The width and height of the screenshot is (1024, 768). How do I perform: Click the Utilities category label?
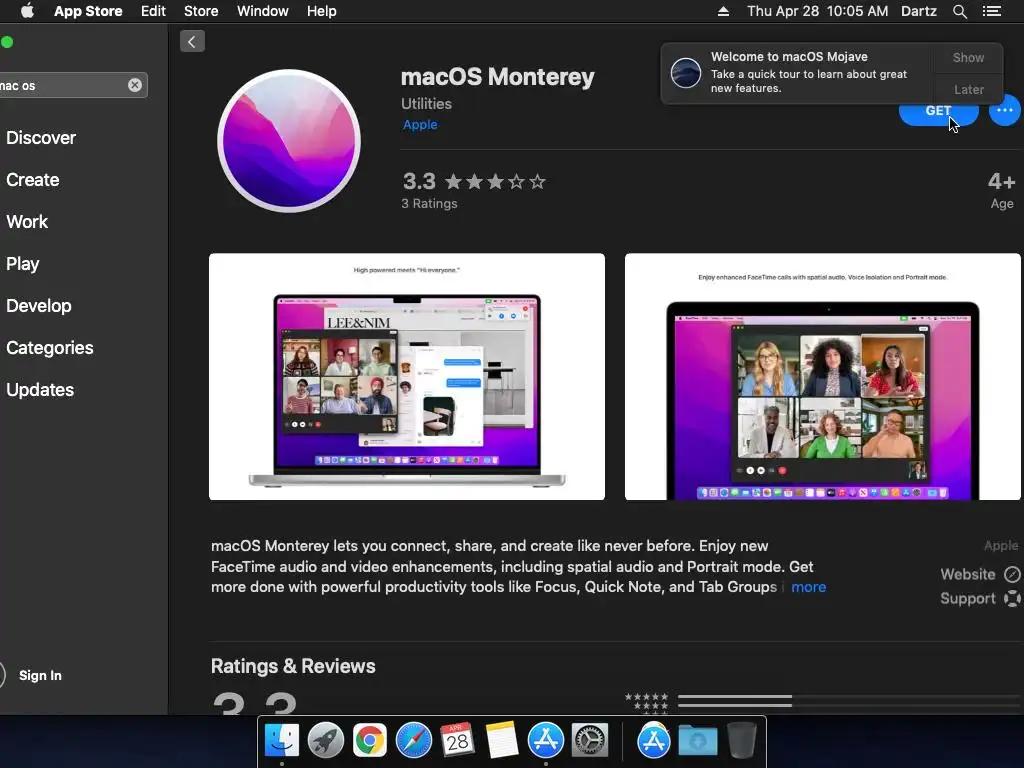[x=426, y=104]
